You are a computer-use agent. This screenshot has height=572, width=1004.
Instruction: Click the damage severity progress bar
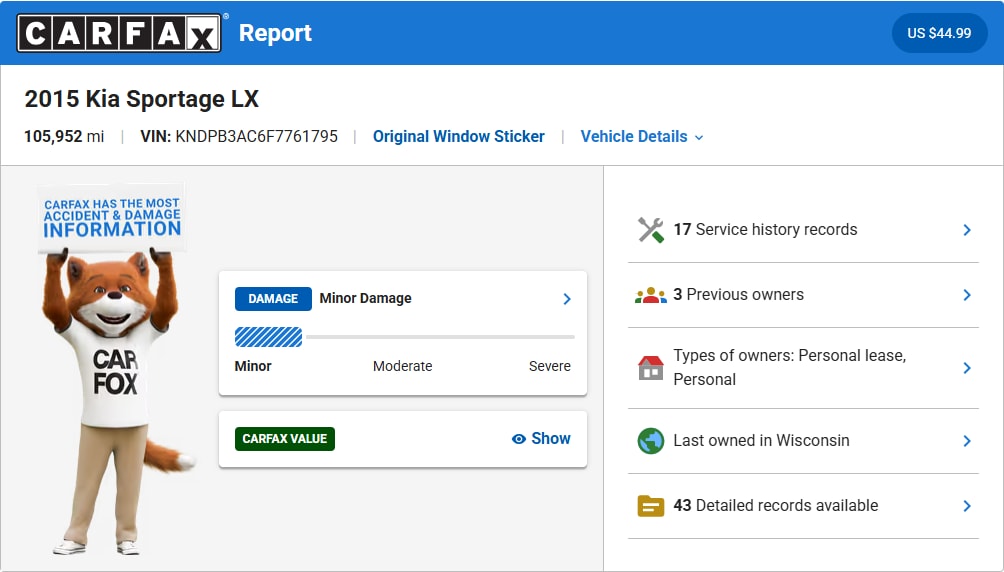[404, 337]
